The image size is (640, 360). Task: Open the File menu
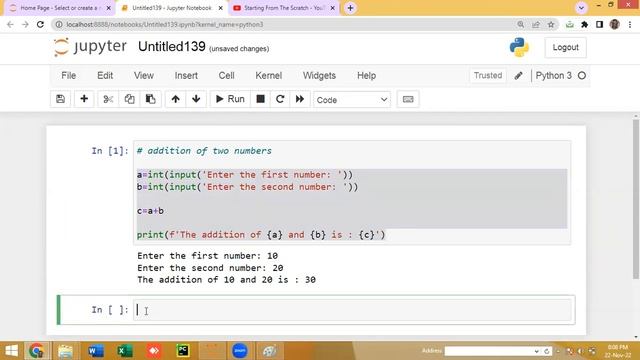pyautogui.click(x=69, y=76)
